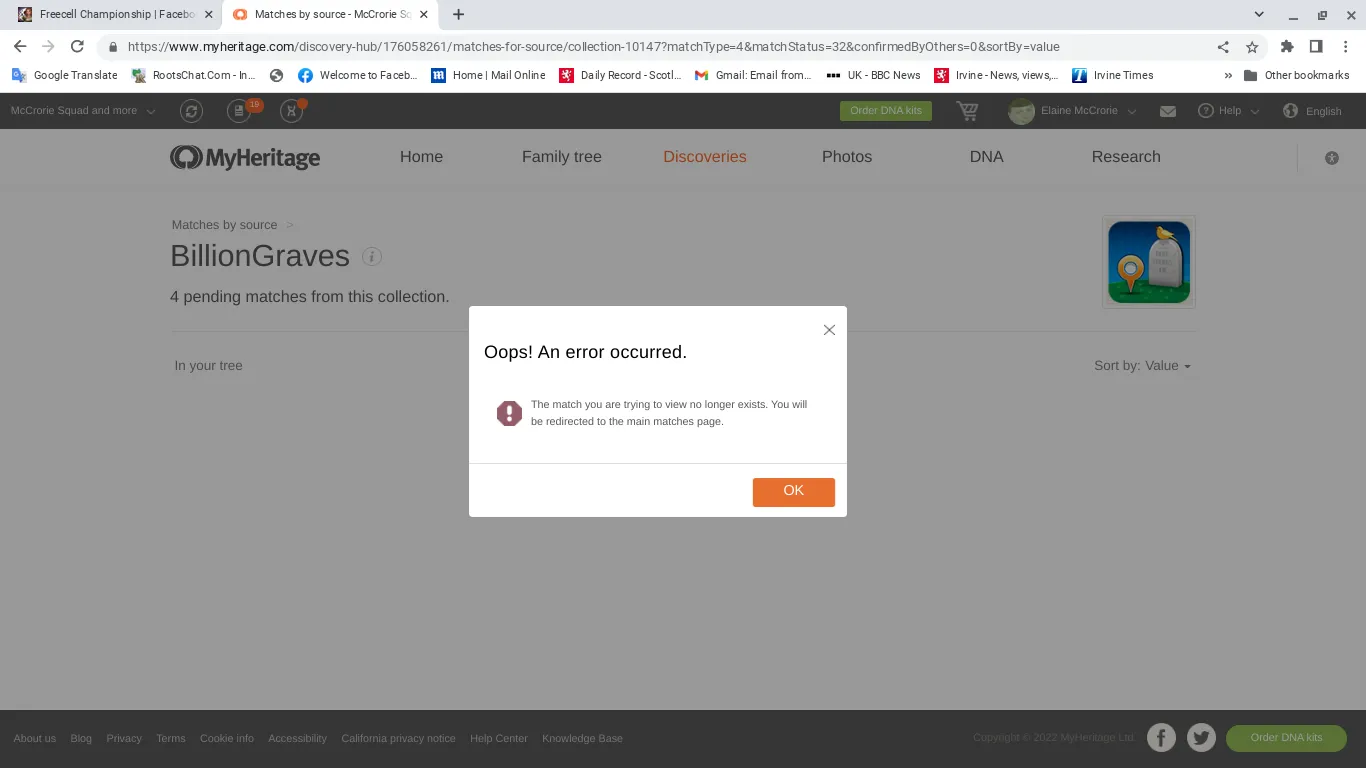The image size is (1366, 768).
Task: Open the inbox envelope icon
Action: (x=1167, y=111)
